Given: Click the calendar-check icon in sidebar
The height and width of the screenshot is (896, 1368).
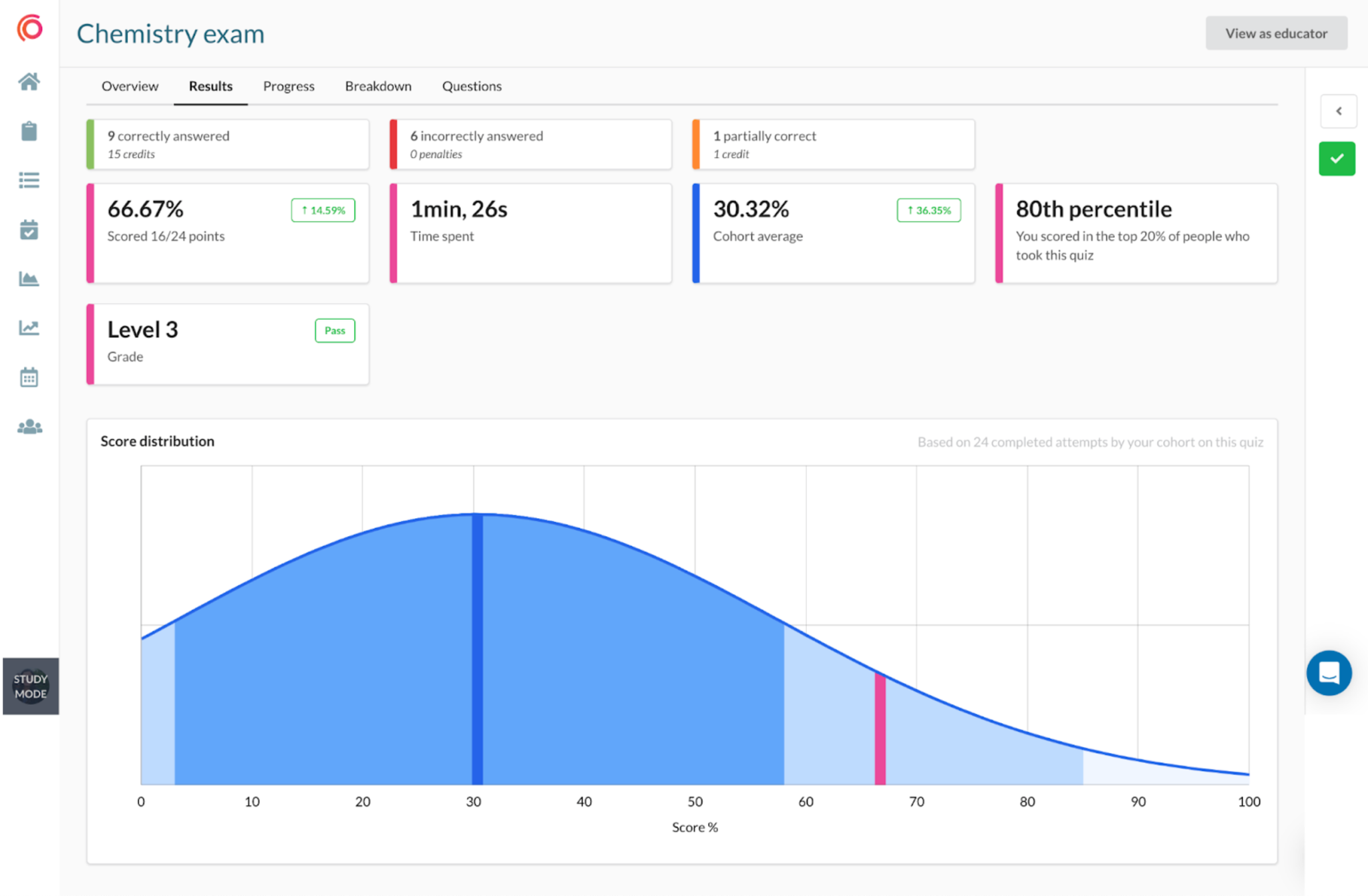Looking at the screenshot, I should [x=29, y=230].
